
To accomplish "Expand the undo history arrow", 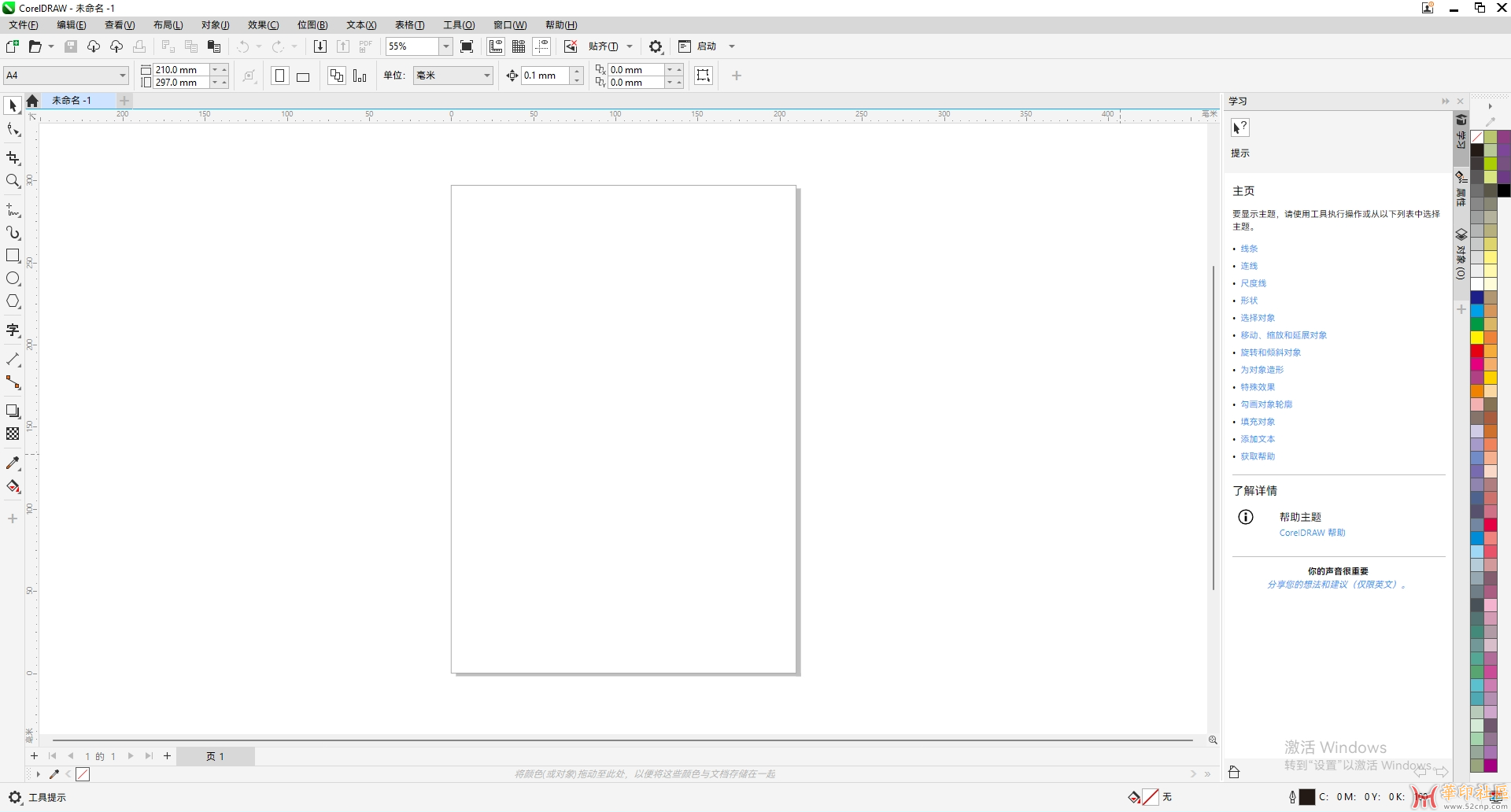I will pyautogui.click(x=258, y=46).
